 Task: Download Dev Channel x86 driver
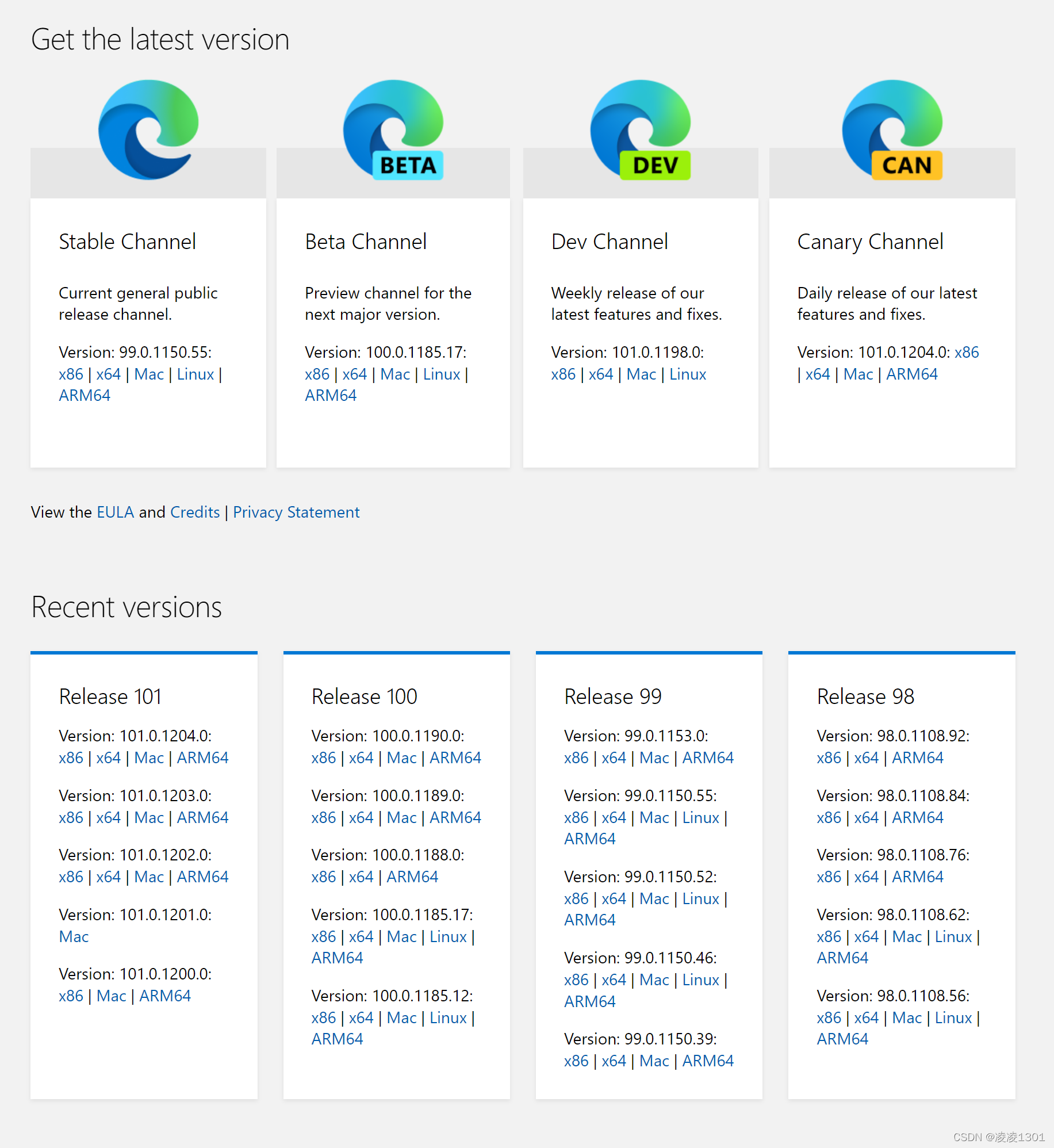tap(563, 374)
